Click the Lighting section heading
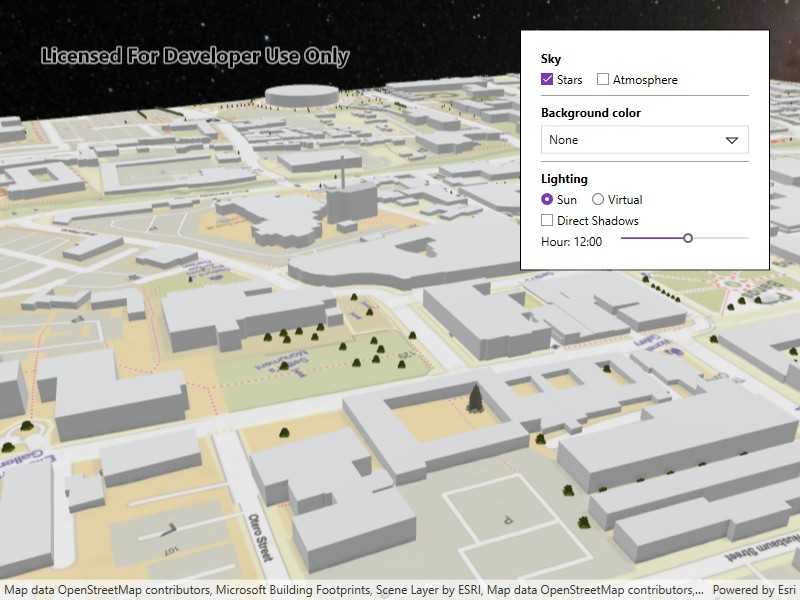Screen dimensions: 800x600 (x=565, y=178)
